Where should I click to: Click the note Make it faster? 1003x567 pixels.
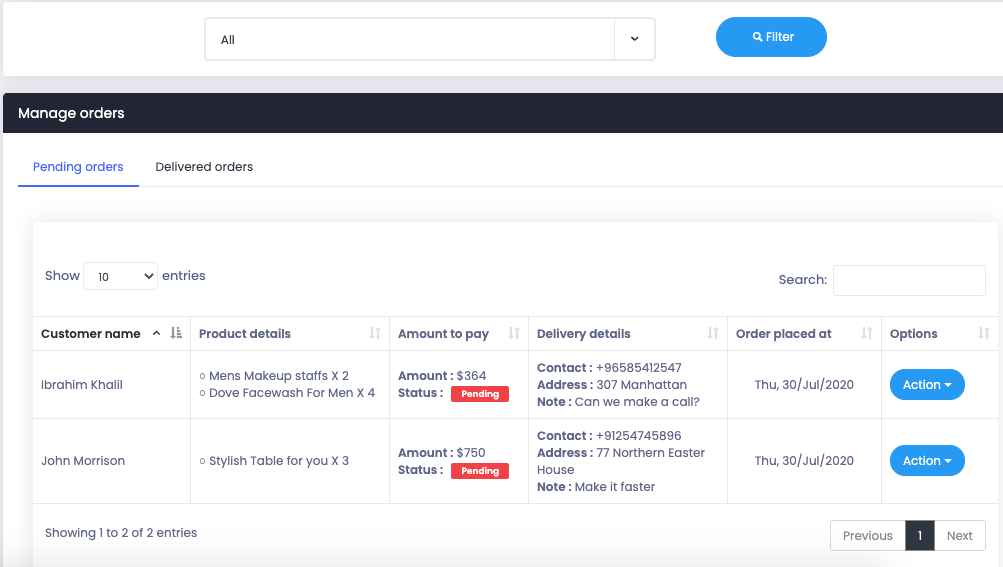coord(615,487)
